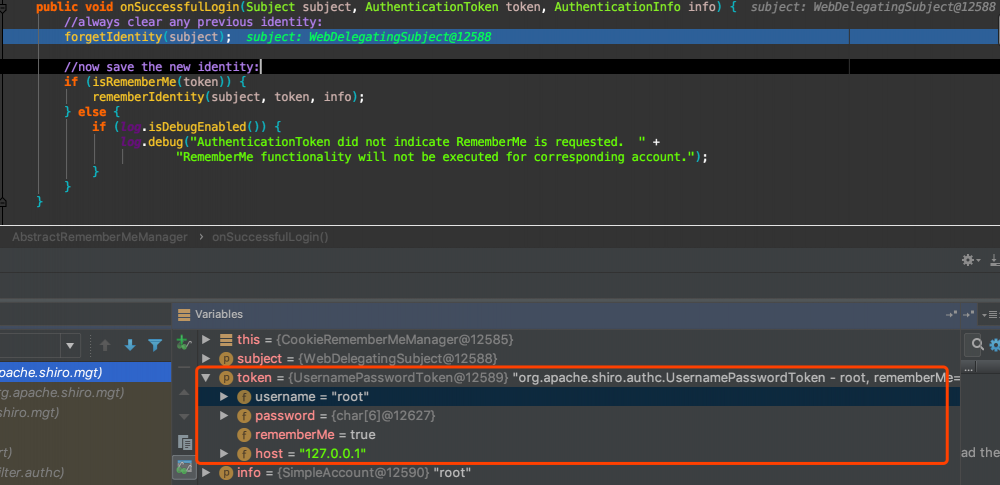Click the blue gear icon next to search
The height and width of the screenshot is (485, 1000).
tap(994, 345)
